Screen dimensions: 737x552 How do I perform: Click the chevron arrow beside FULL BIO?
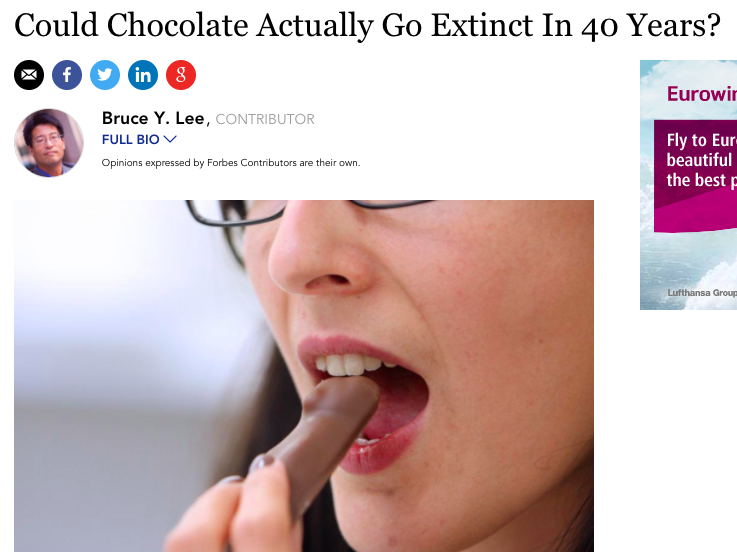[x=170, y=139]
